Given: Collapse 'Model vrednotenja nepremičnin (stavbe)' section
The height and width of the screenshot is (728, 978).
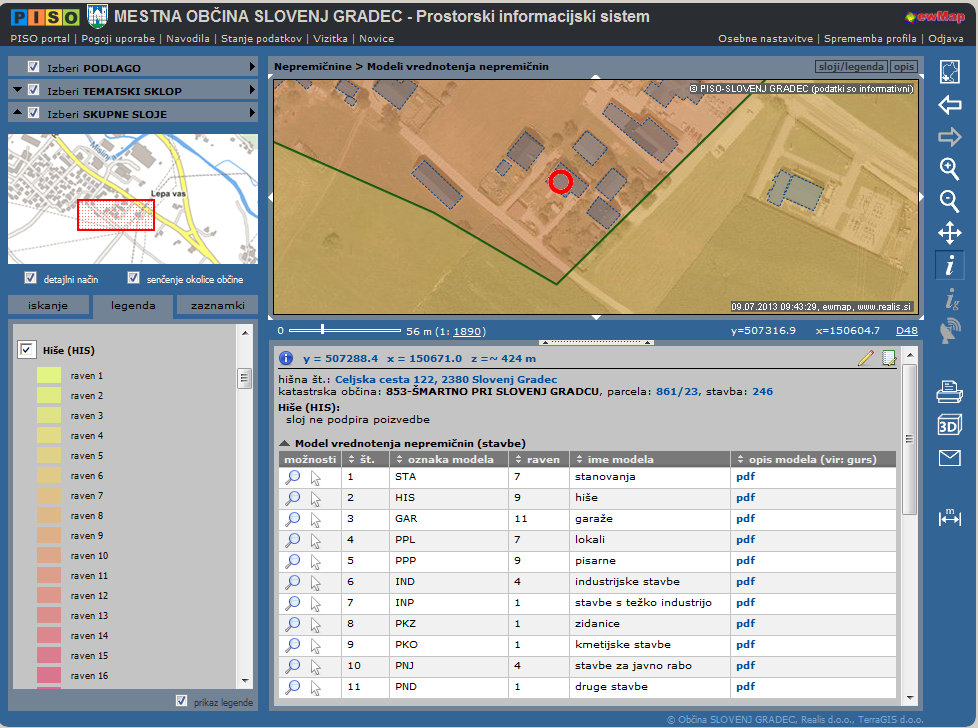Looking at the screenshot, I should [x=284, y=443].
